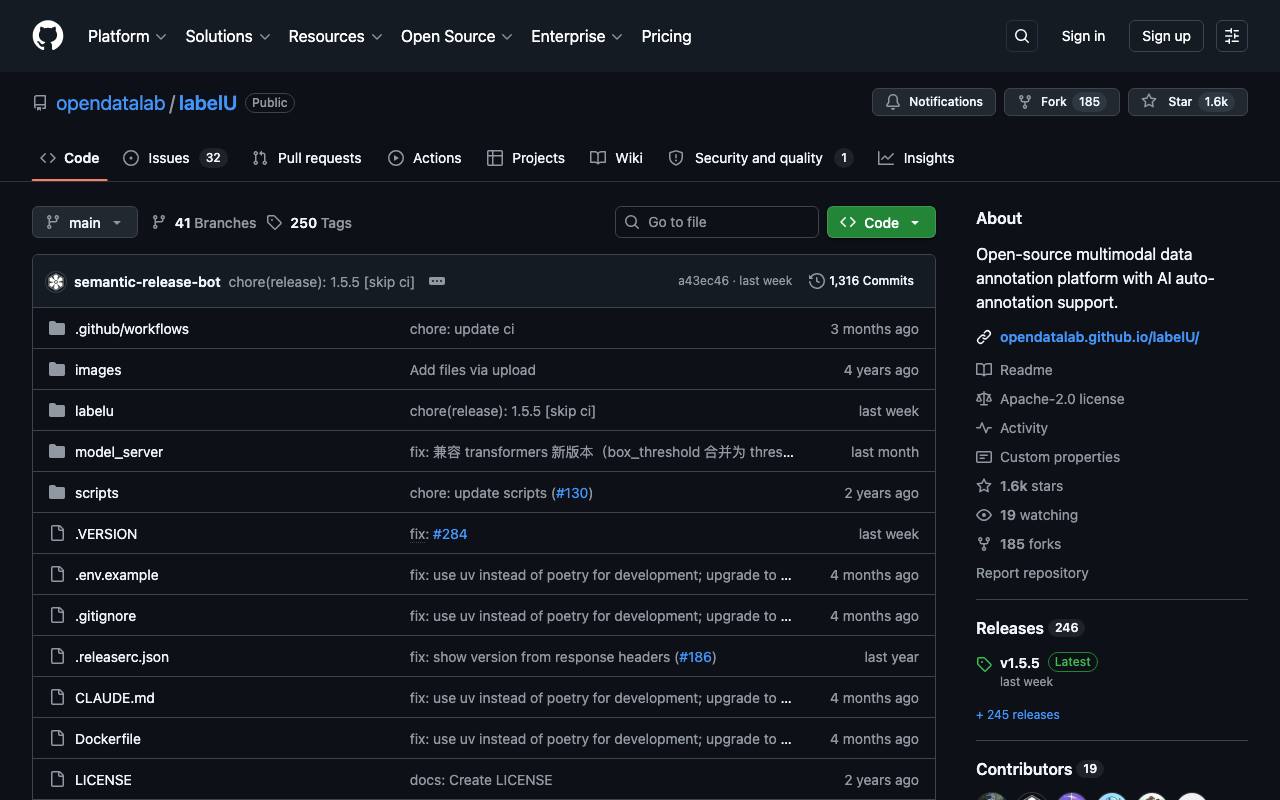Visit opendatalab.github.io/labelU/ website
Screen dimensions: 1280x800
click(1099, 337)
